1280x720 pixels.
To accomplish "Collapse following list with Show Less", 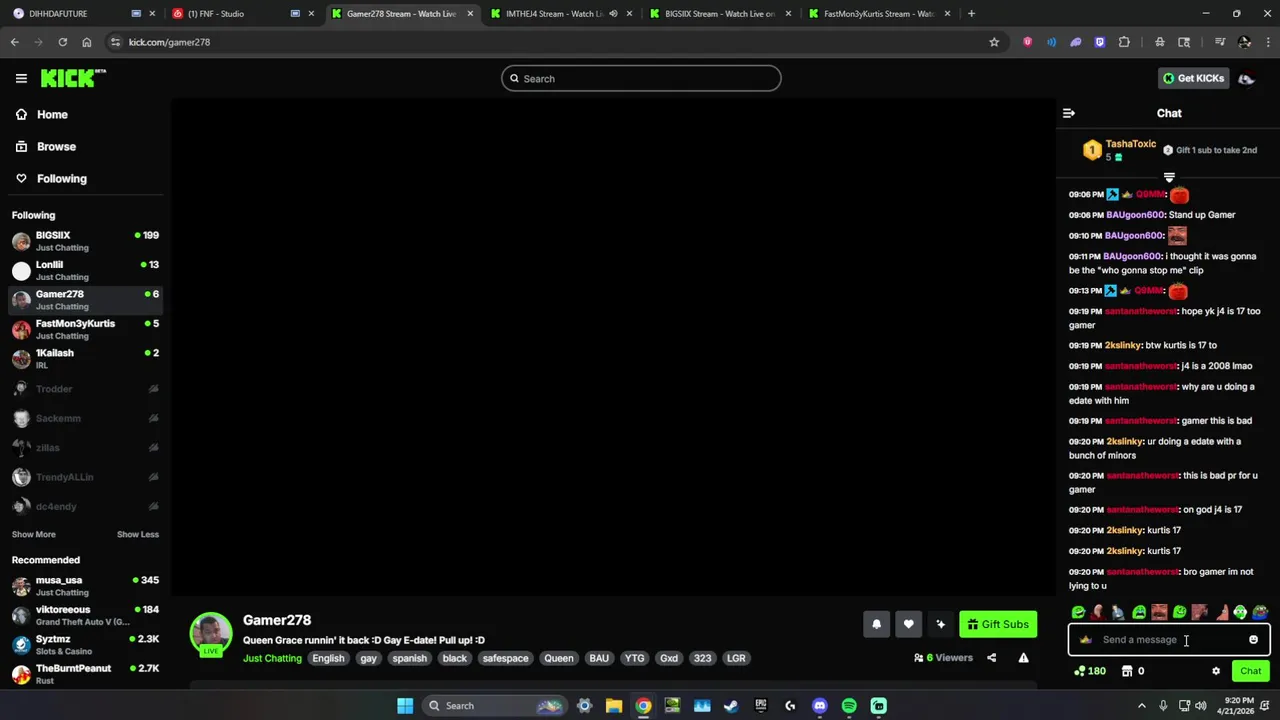I will [138, 534].
